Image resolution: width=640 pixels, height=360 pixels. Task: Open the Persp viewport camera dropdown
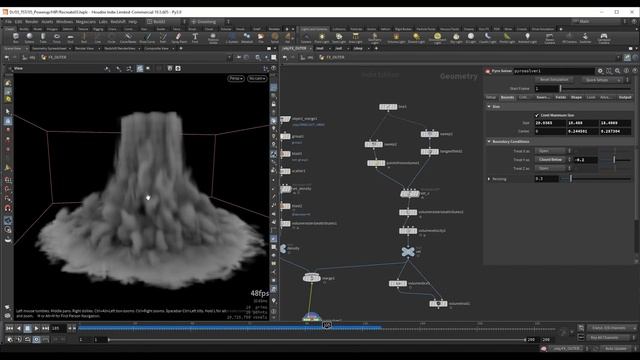click(236, 78)
